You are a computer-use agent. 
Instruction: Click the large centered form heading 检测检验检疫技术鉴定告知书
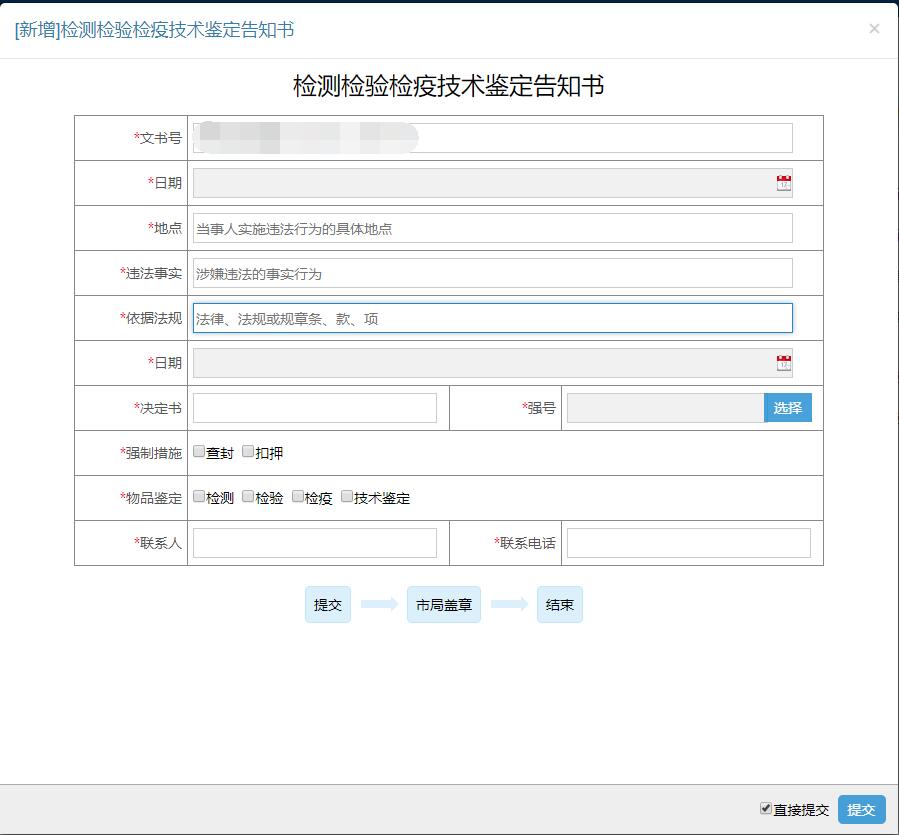448,86
